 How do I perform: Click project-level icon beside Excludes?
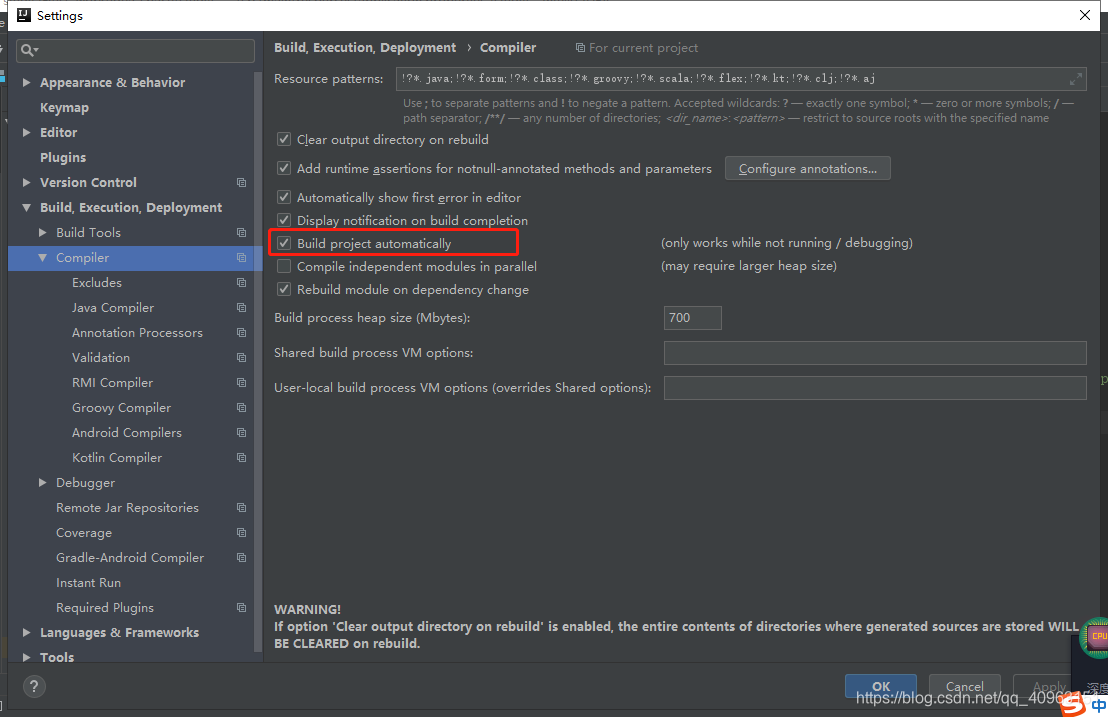click(x=242, y=283)
